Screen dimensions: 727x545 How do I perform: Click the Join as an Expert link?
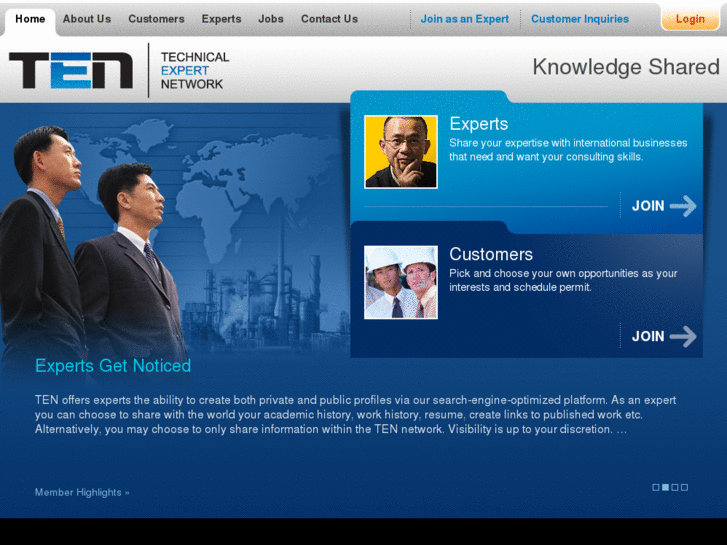pyautogui.click(x=464, y=19)
